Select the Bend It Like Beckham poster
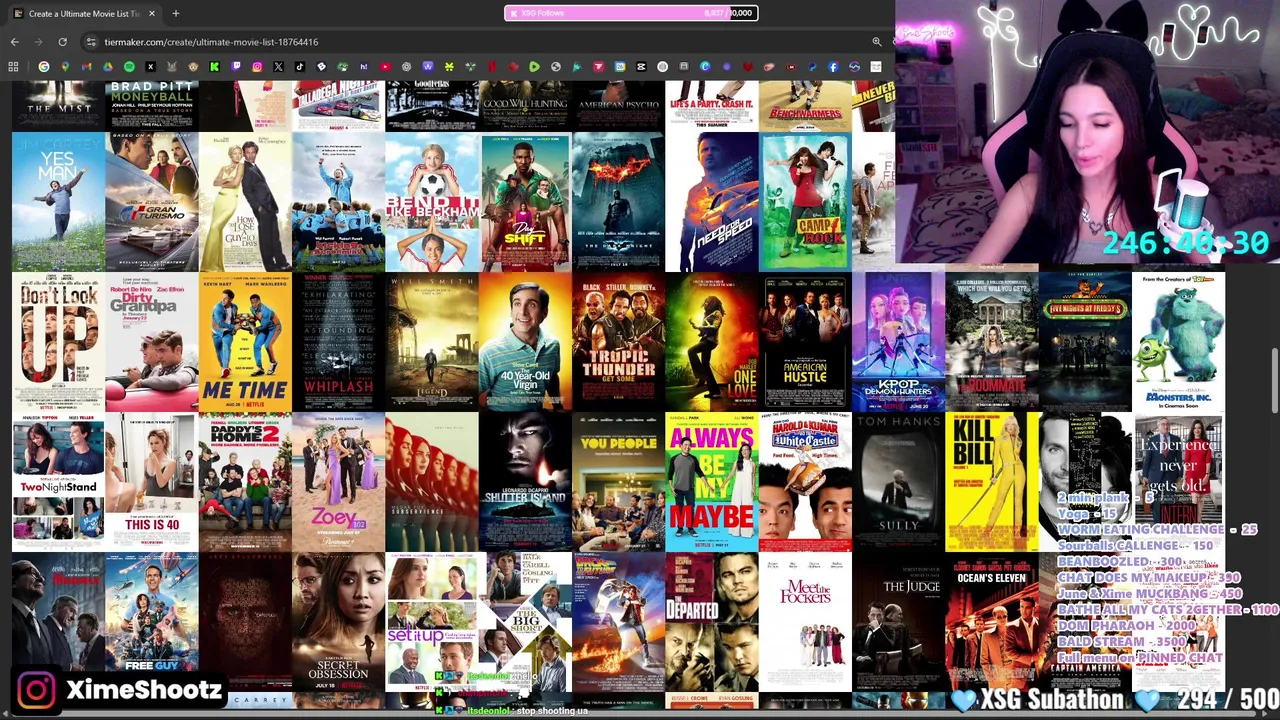 tap(431, 202)
